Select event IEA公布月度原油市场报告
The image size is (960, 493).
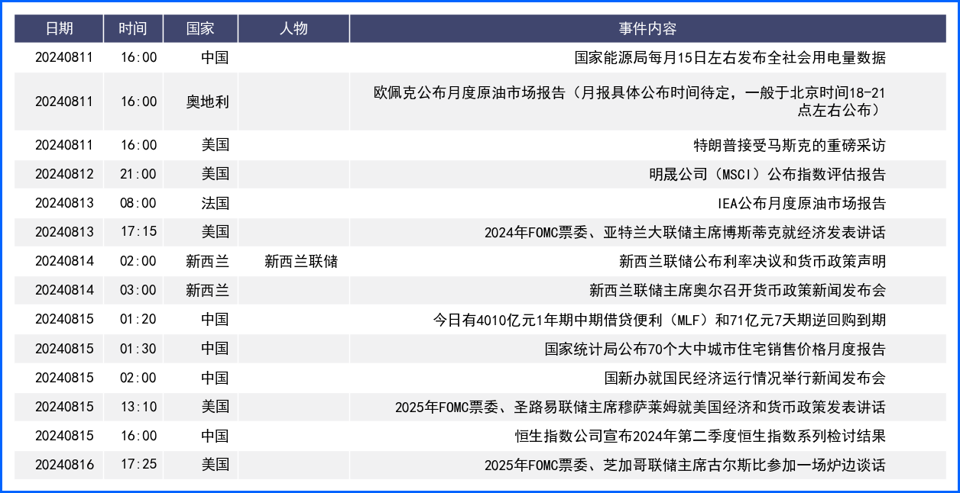[x=801, y=203]
